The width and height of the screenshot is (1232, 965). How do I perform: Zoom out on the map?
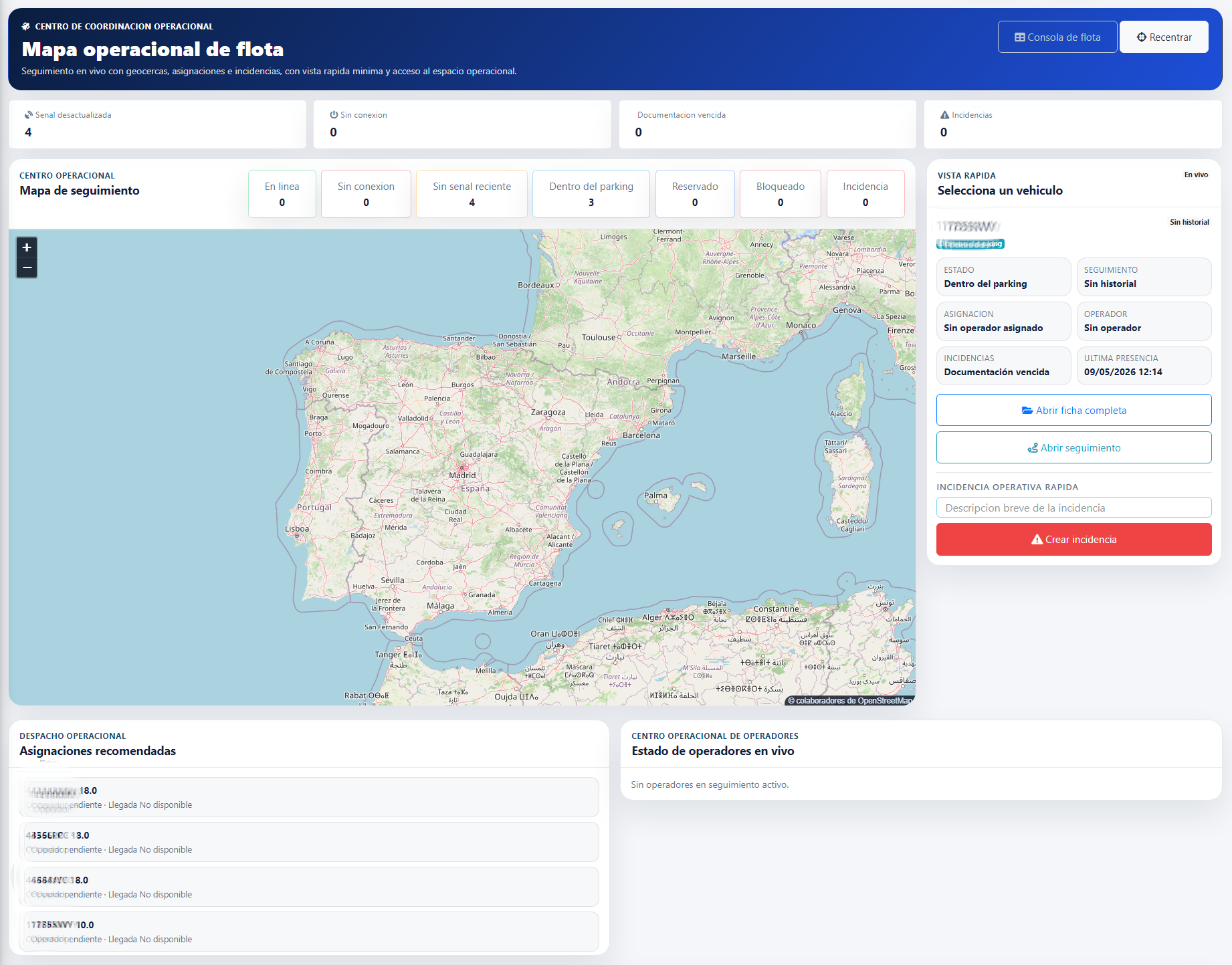(x=27, y=267)
